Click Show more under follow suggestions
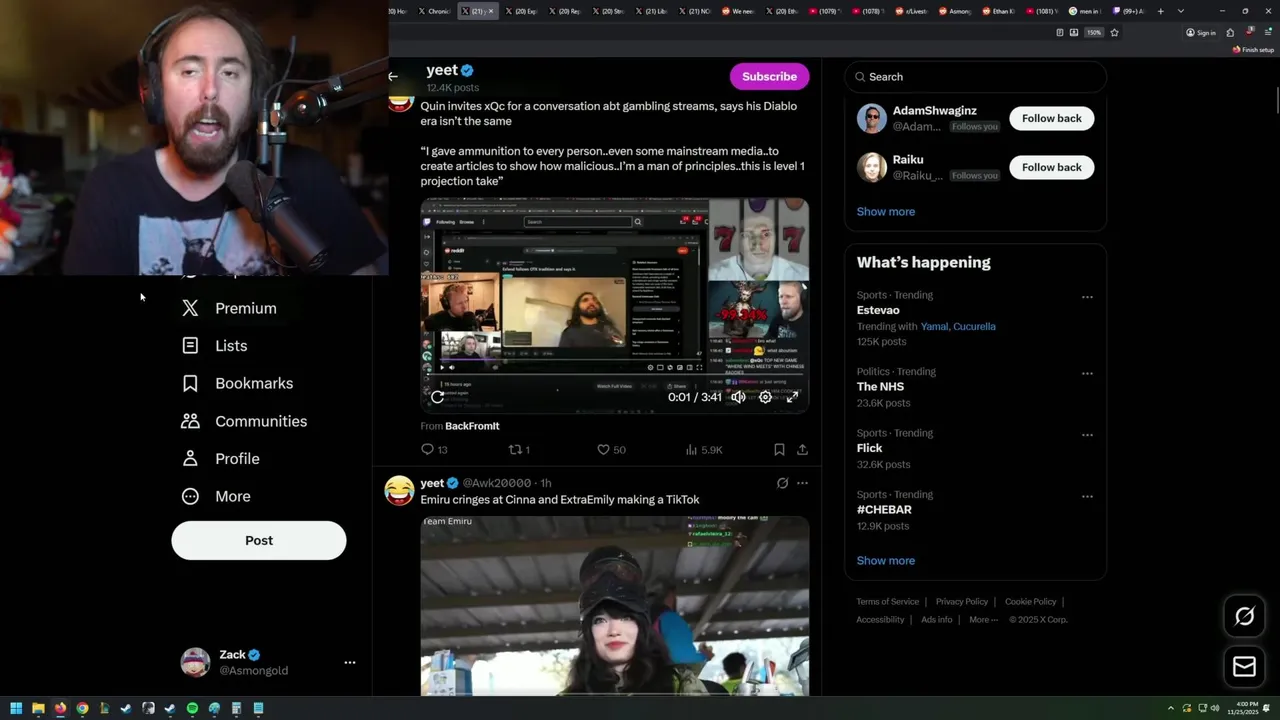This screenshot has width=1280, height=720. 885,211
